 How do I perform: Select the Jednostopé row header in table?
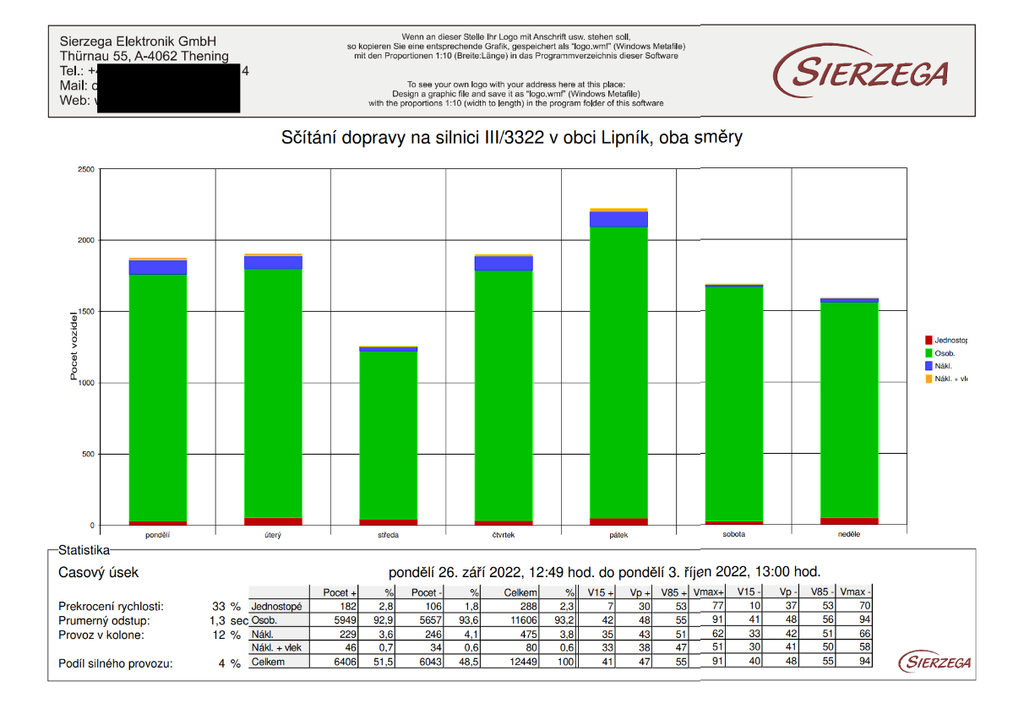pos(279,606)
